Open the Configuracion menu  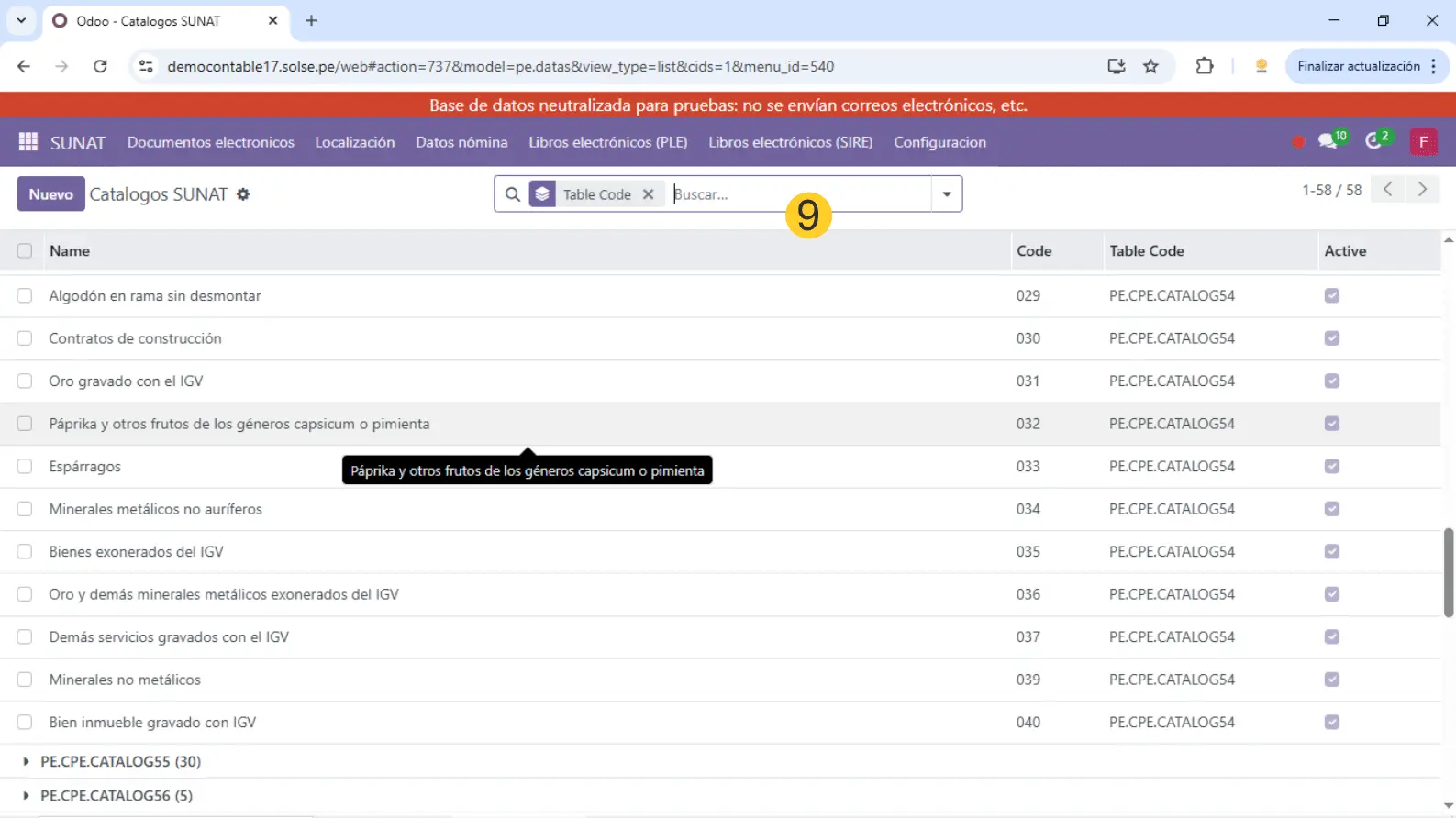[x=940, y=142]
